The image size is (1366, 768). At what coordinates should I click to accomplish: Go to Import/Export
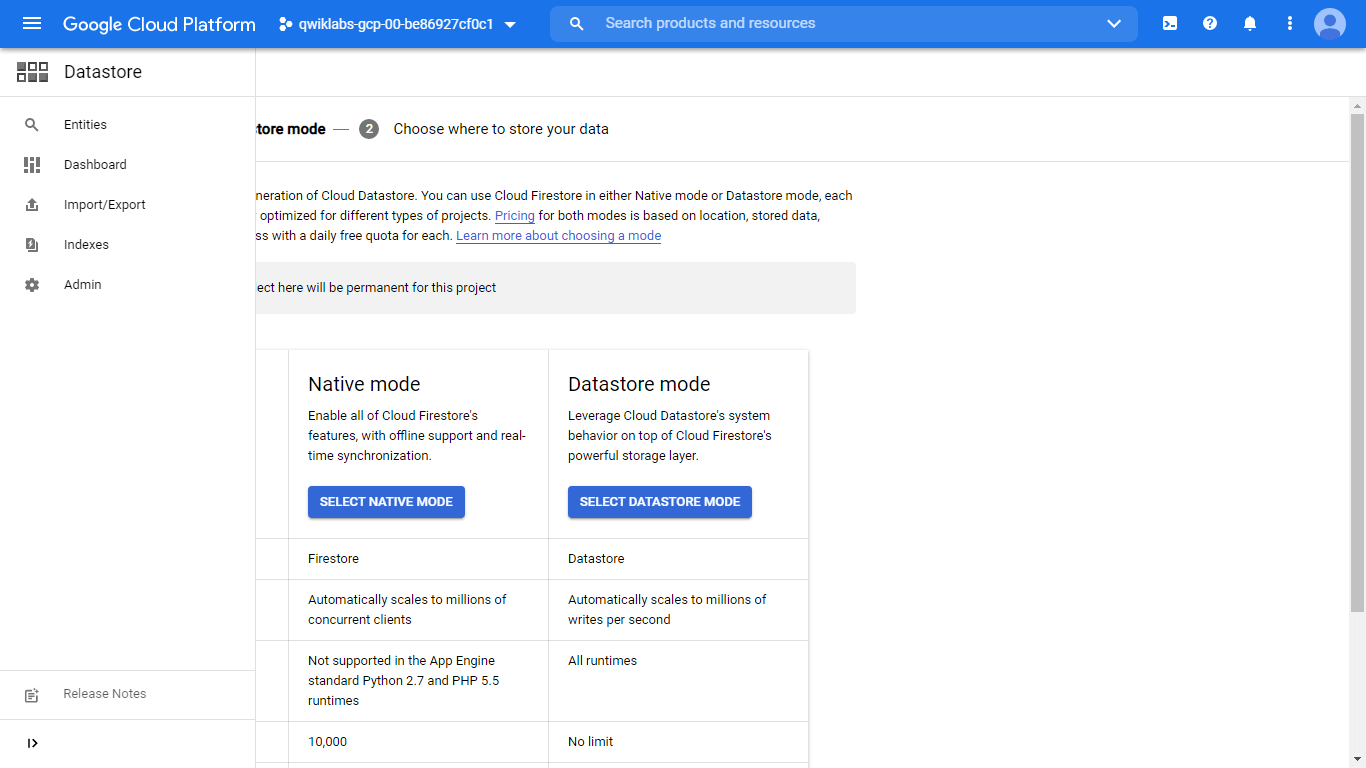pos(105,205)
